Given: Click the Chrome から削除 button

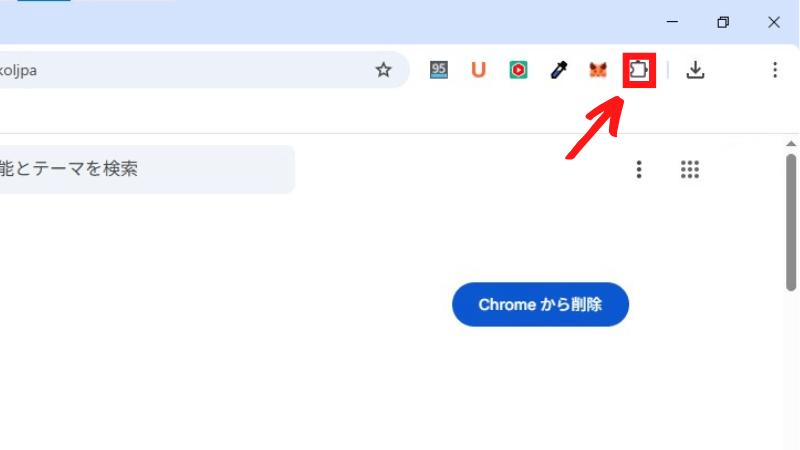Looking at the screenshot, I should 540,305.
